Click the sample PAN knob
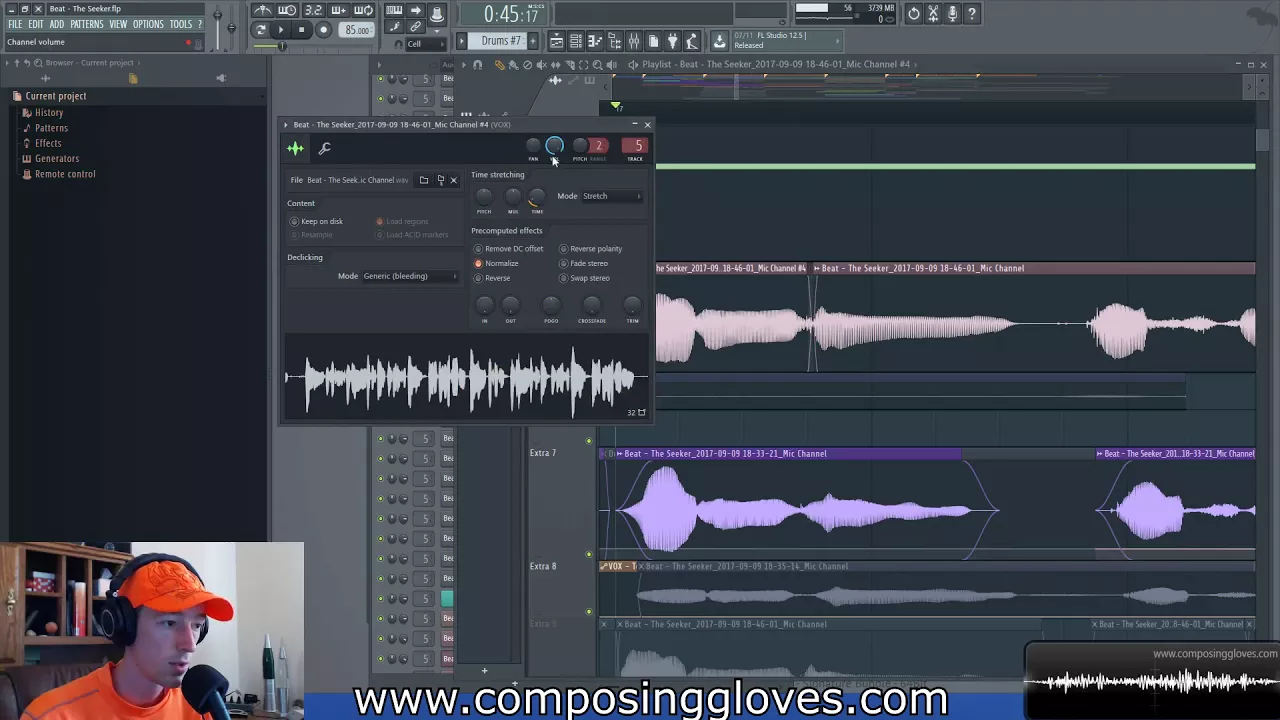 [533, 147]
